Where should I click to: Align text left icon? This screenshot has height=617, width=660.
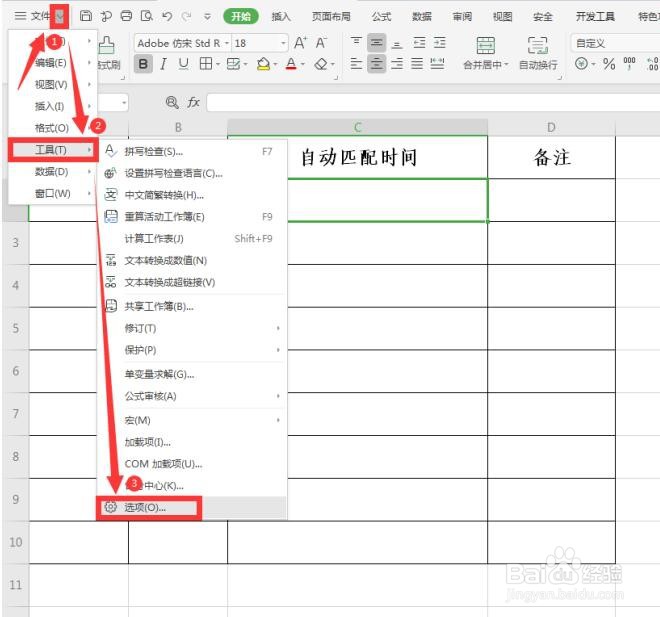coord(356,64)
